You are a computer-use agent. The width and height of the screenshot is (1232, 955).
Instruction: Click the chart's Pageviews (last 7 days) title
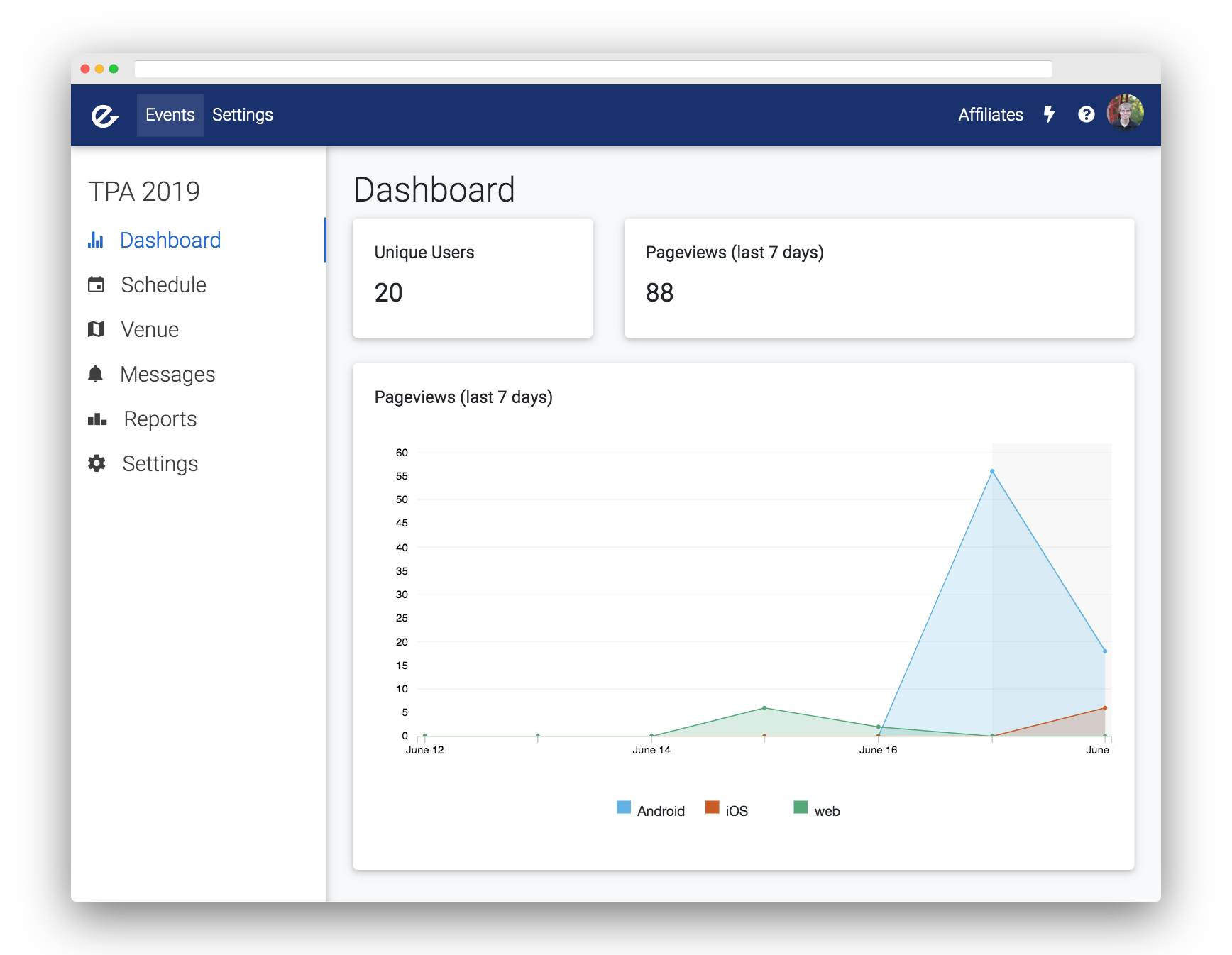[x=463, y=397]
